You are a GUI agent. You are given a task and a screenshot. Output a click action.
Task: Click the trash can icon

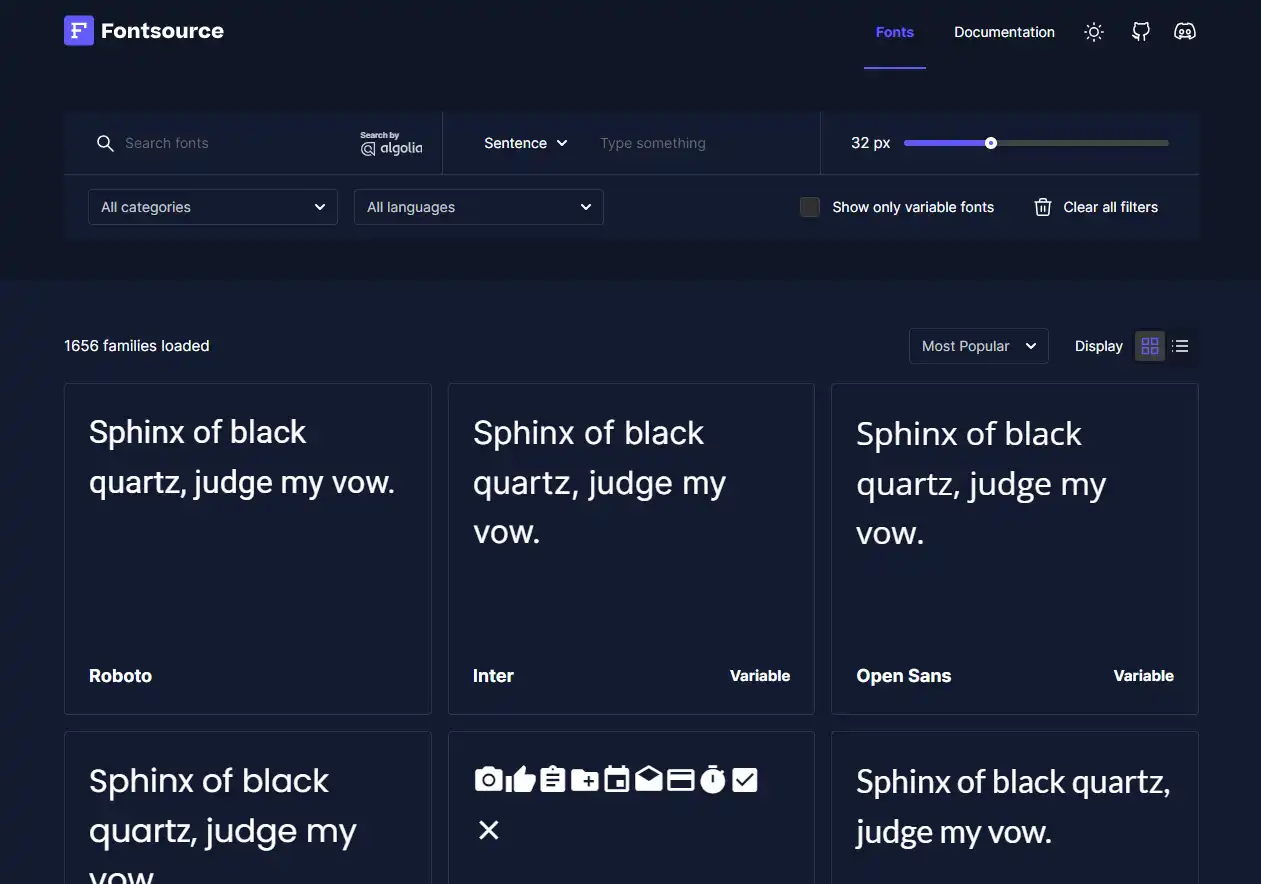click(1043, 207)
